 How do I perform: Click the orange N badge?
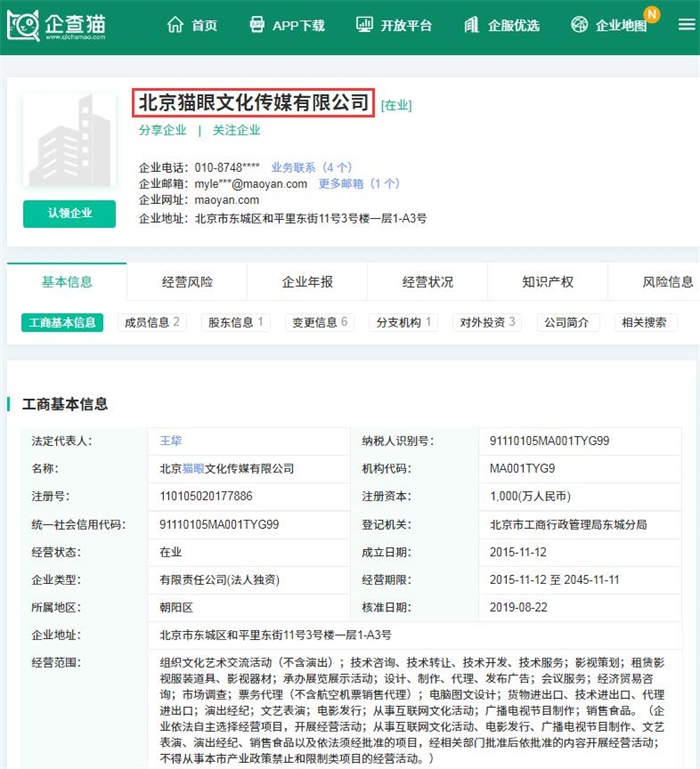tap(652, 14)
